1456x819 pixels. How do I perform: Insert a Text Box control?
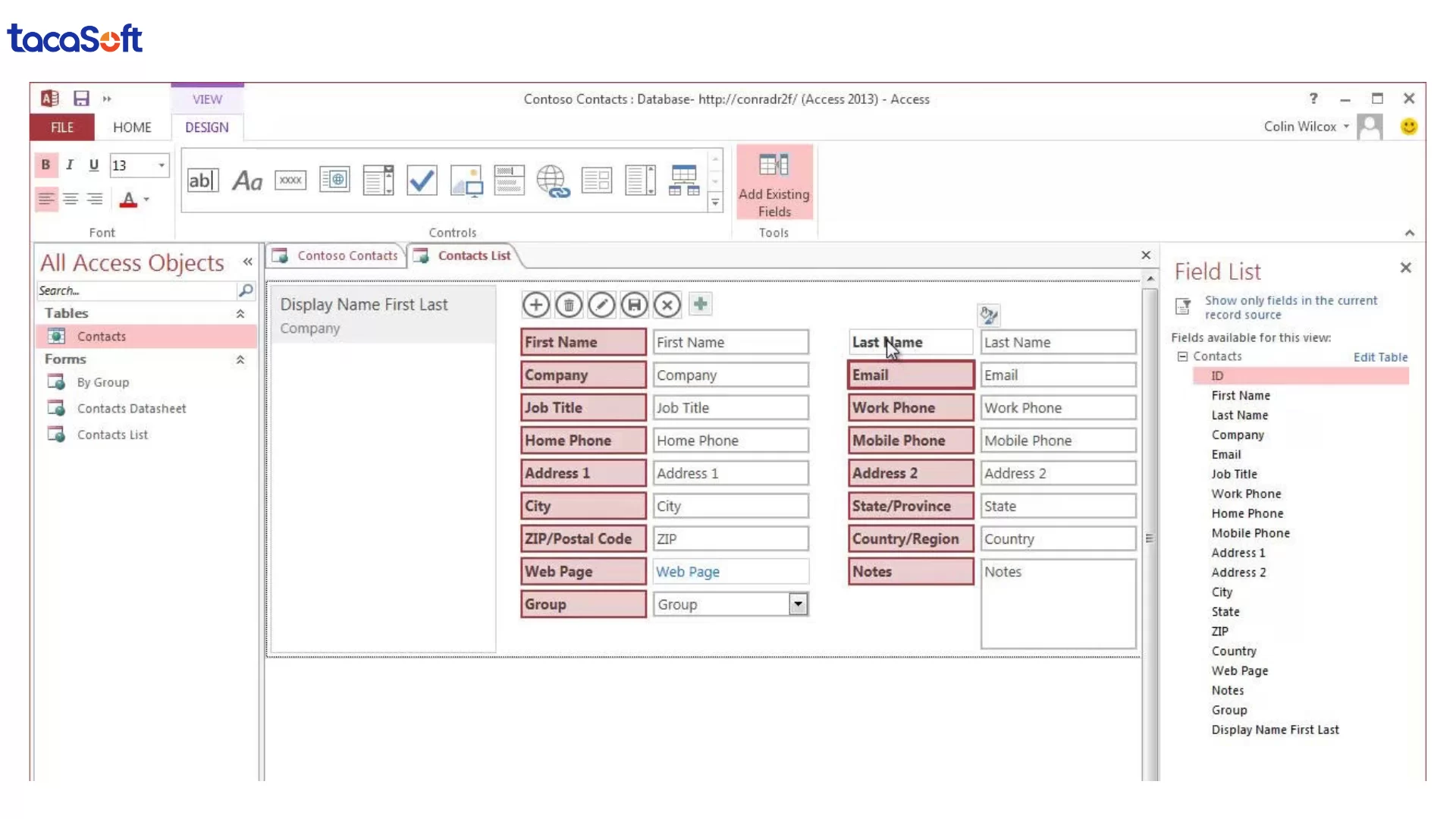[202, 180]
